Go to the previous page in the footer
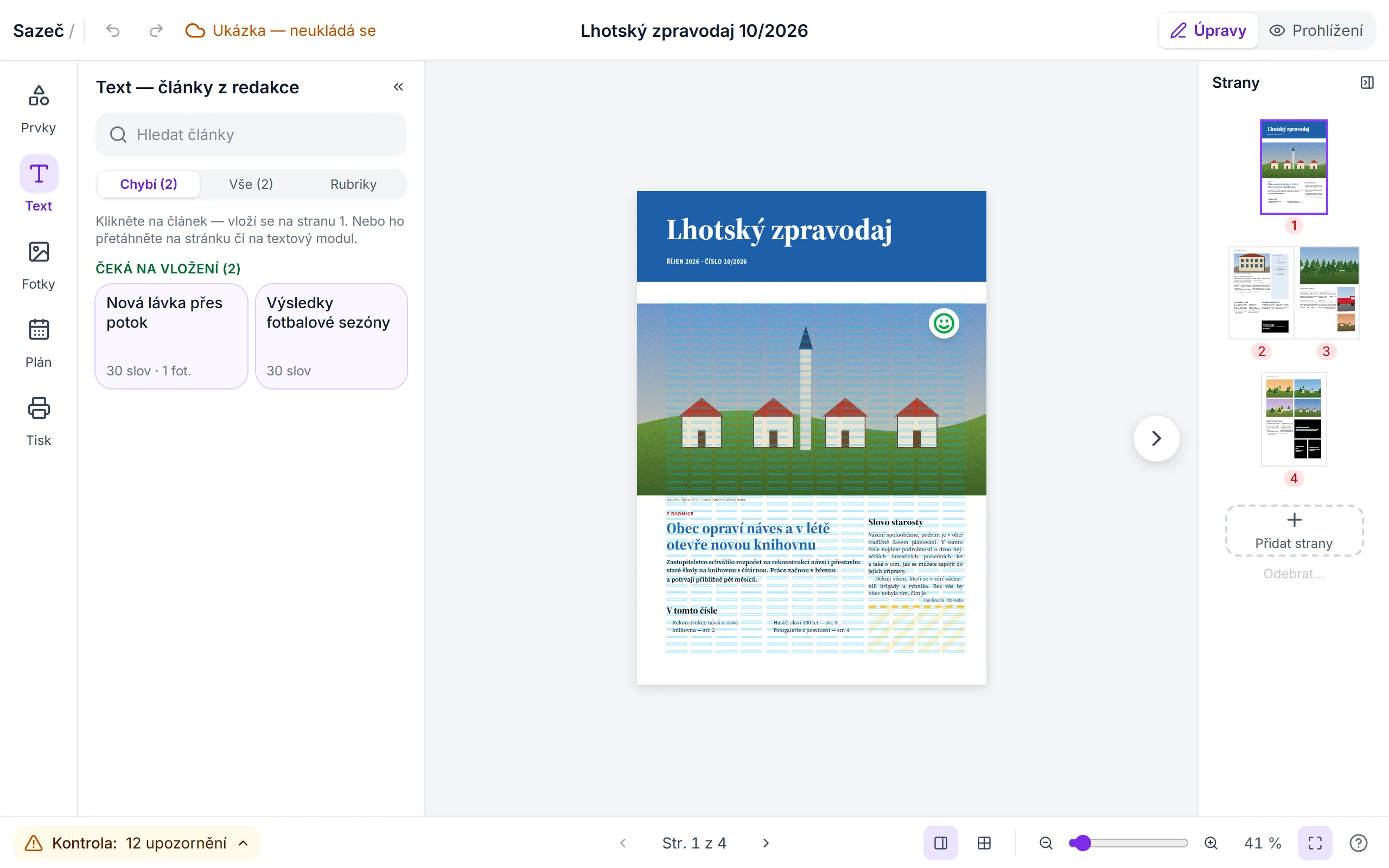1389x868 pixels. [623, 843]
